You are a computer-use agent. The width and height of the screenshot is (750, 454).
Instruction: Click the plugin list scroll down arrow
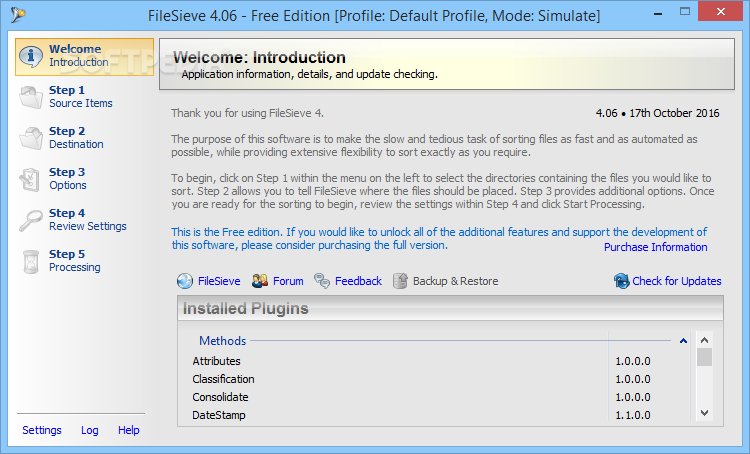coord(704,412)
